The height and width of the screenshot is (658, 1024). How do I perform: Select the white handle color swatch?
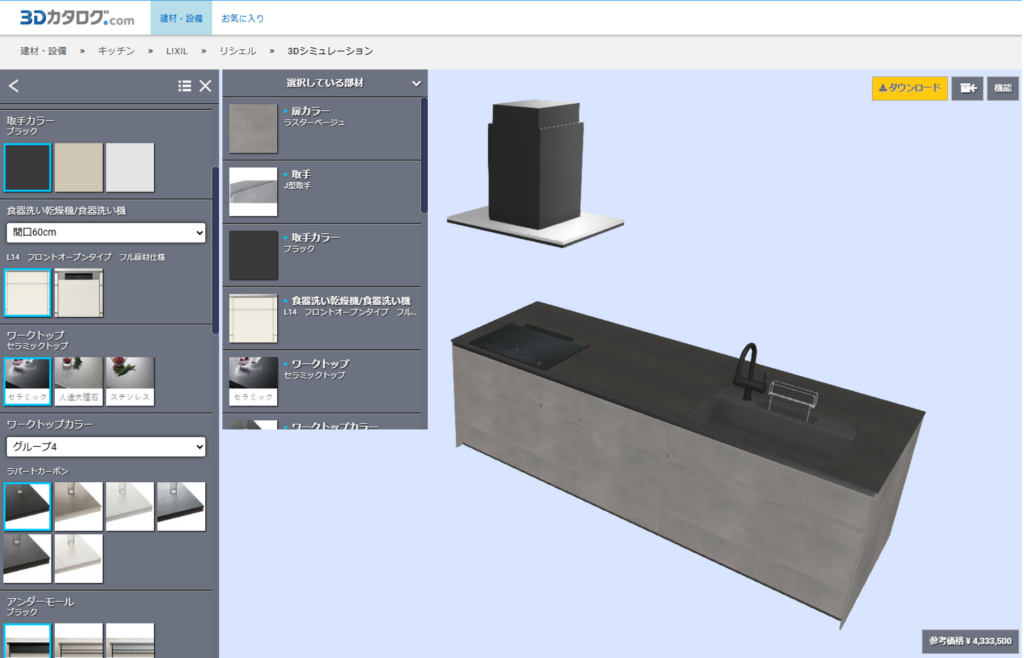click(130, 167)
